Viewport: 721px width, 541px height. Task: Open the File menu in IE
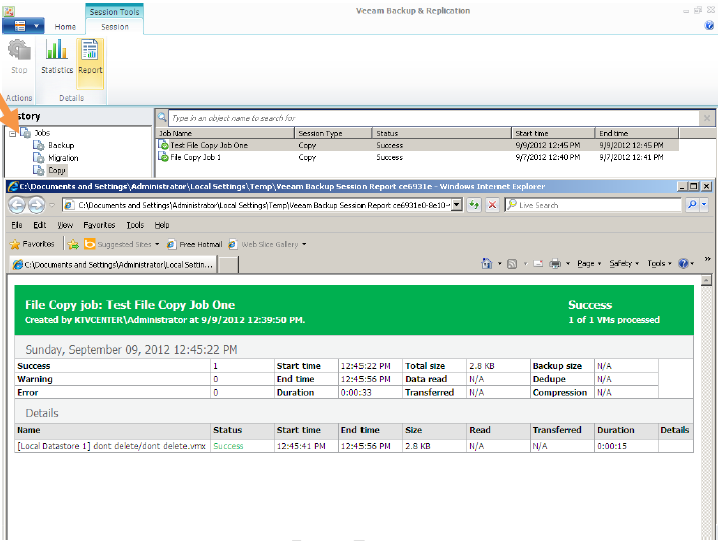17,225
